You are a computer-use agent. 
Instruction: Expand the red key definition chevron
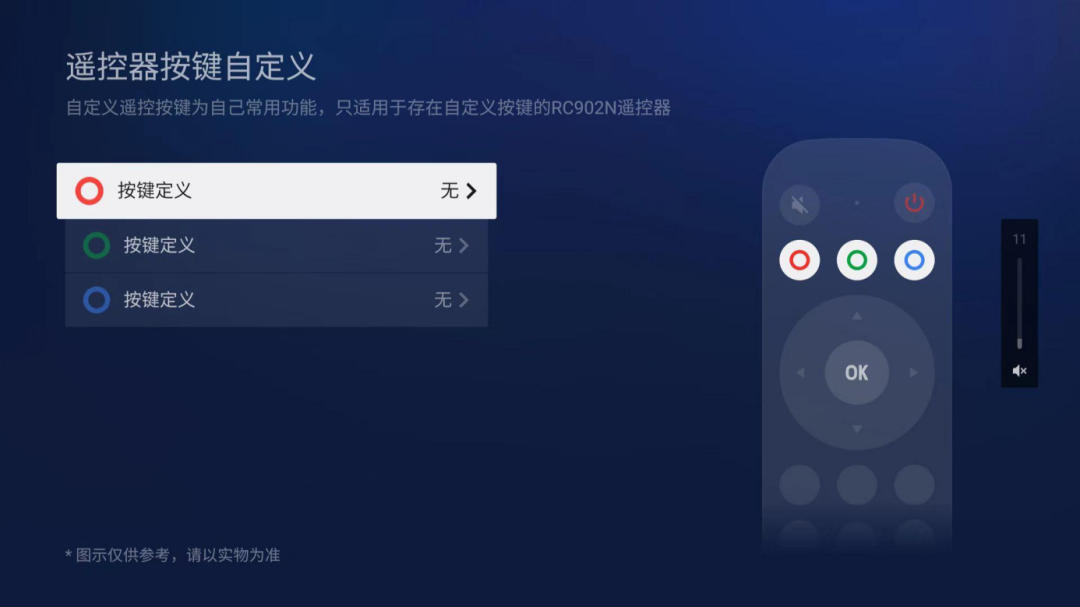[x=471, y=191]
